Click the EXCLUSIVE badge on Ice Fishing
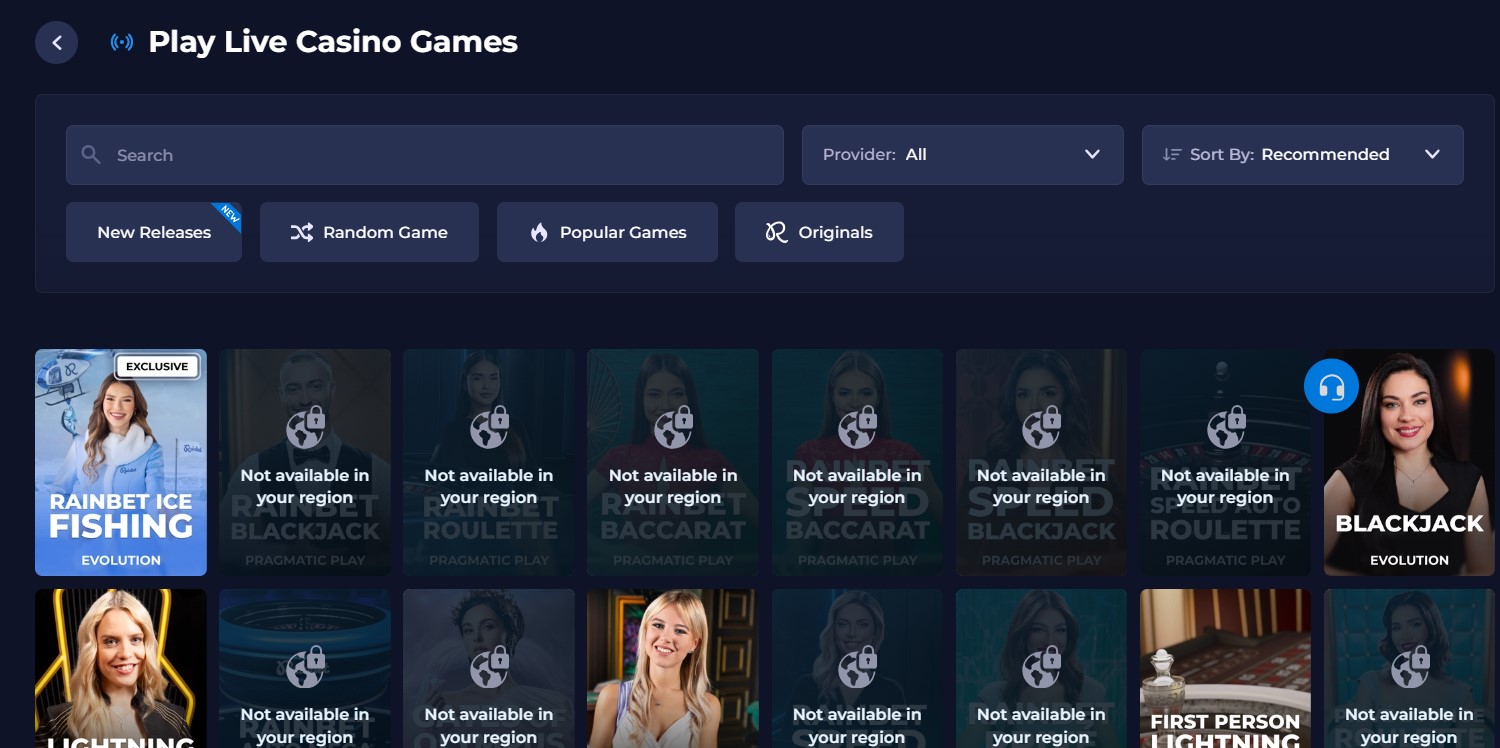Viewport: 1500px width, 748px height. click(x=157, y=367)
